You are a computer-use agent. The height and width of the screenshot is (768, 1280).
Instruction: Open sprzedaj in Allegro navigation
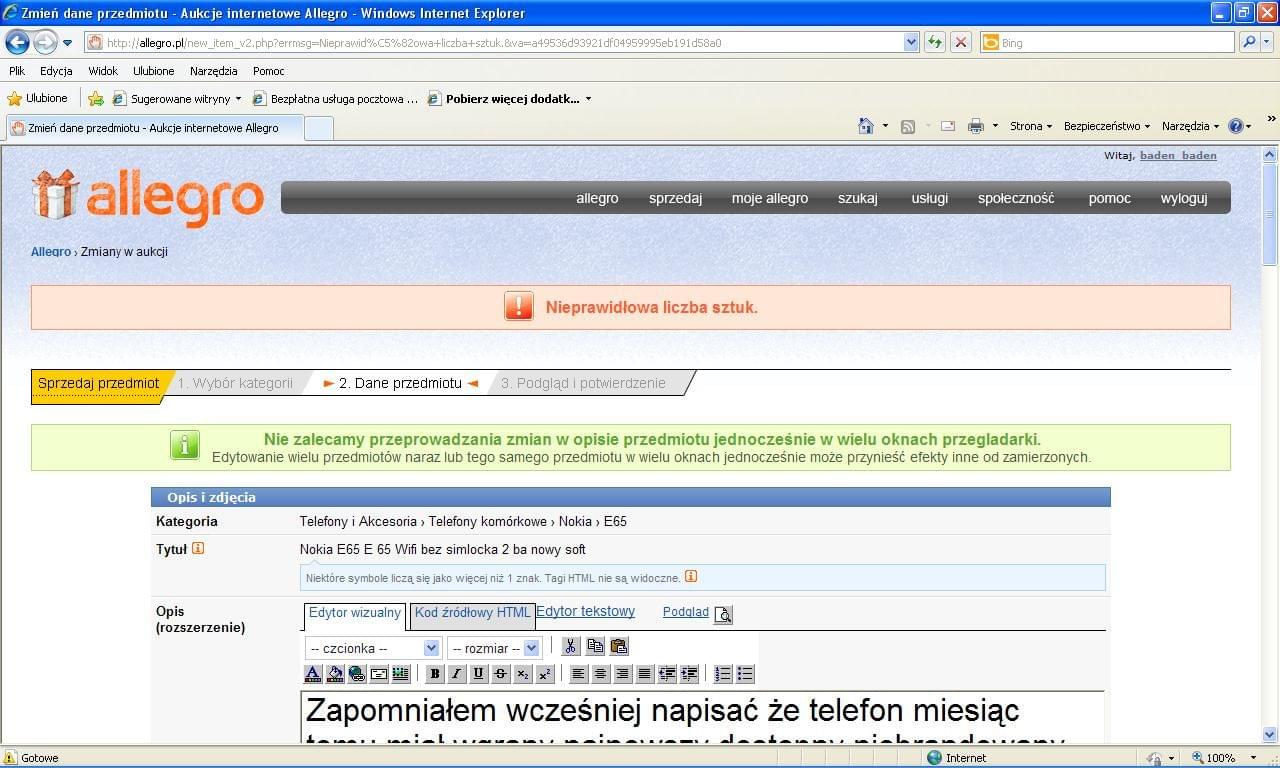point(675,198)
